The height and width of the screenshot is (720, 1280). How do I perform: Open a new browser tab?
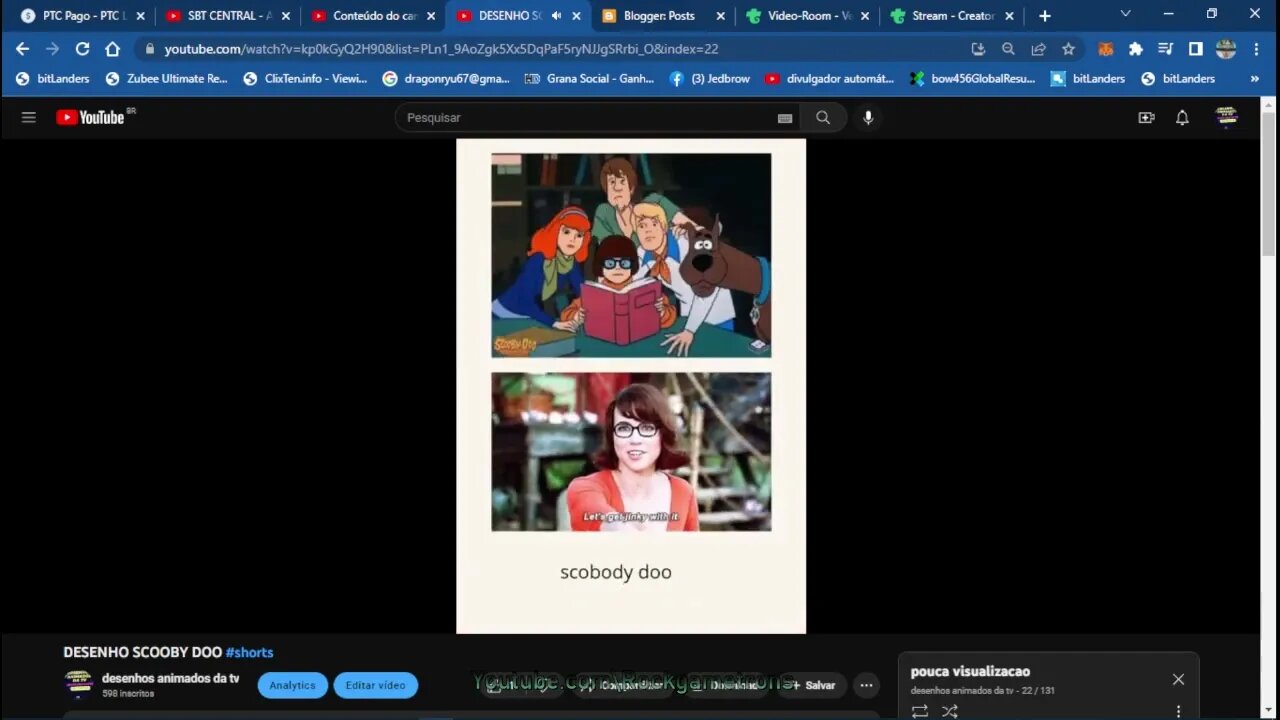tap(1045, 16)
